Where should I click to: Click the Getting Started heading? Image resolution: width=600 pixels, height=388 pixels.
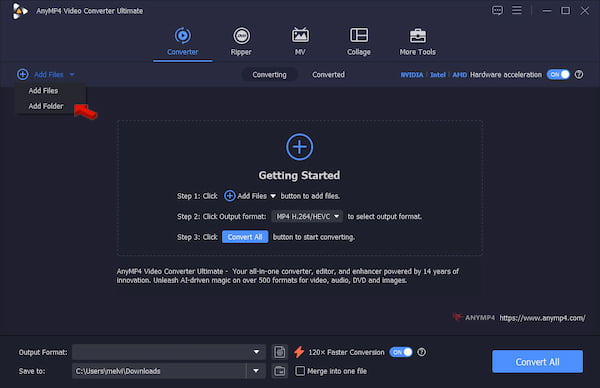[299, 175]
